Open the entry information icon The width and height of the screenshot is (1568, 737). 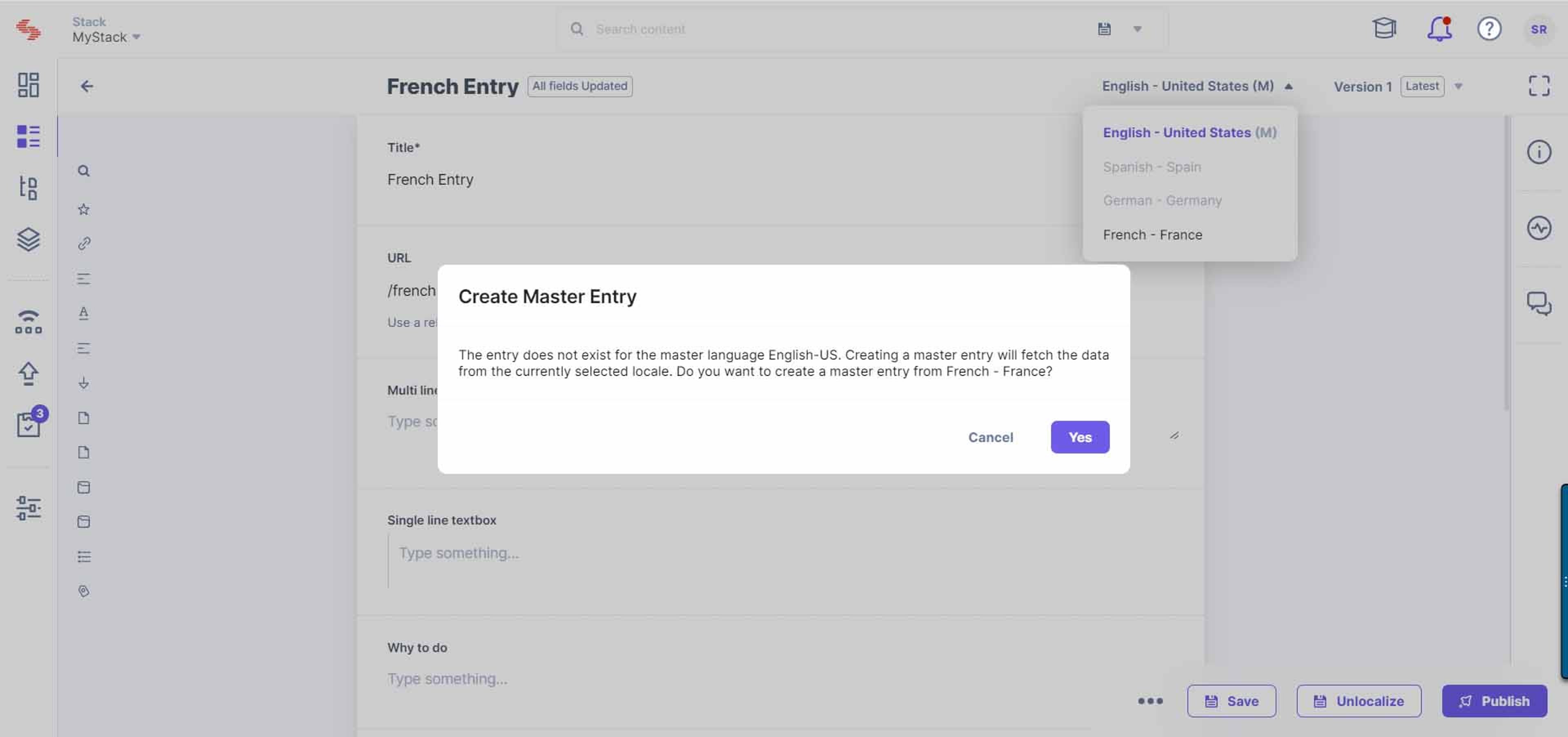1539,152
